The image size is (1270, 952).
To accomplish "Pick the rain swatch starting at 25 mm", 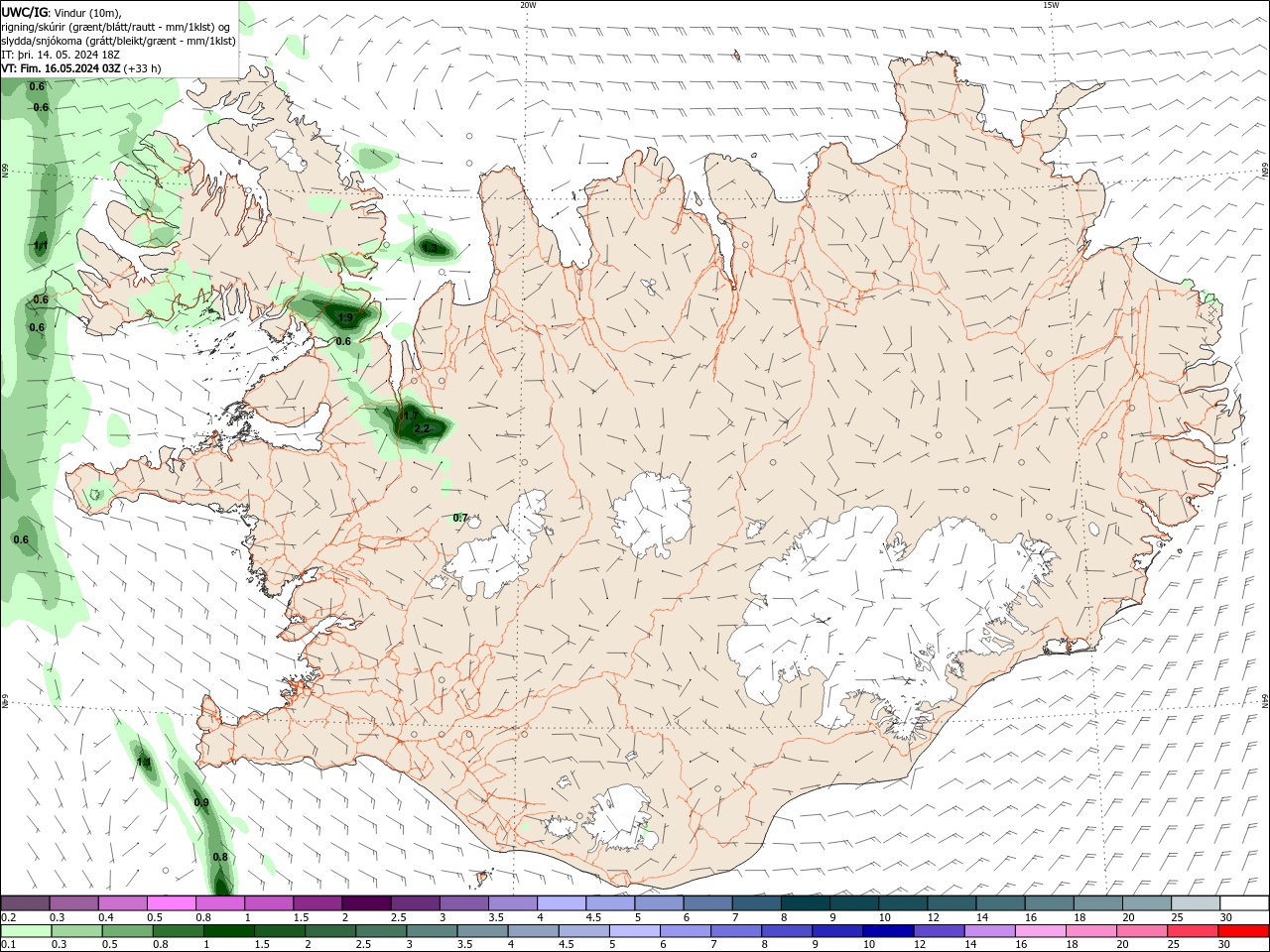I will pos(1193,931).
